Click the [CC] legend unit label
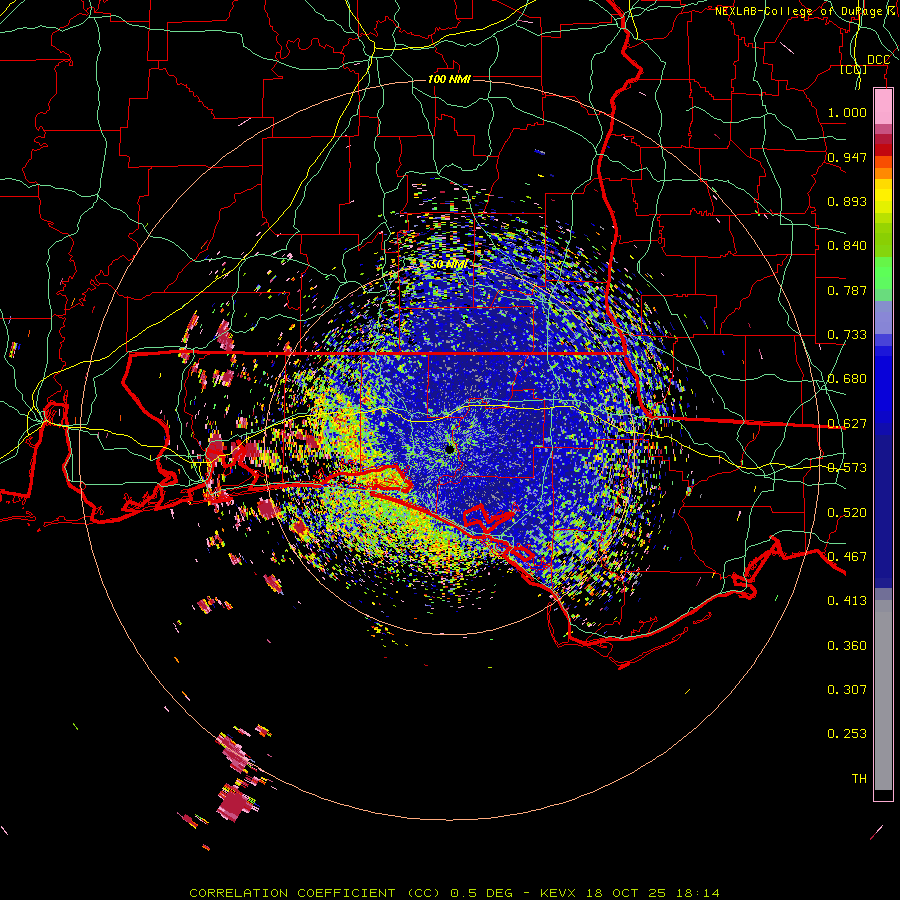 [x=854, y=69]
